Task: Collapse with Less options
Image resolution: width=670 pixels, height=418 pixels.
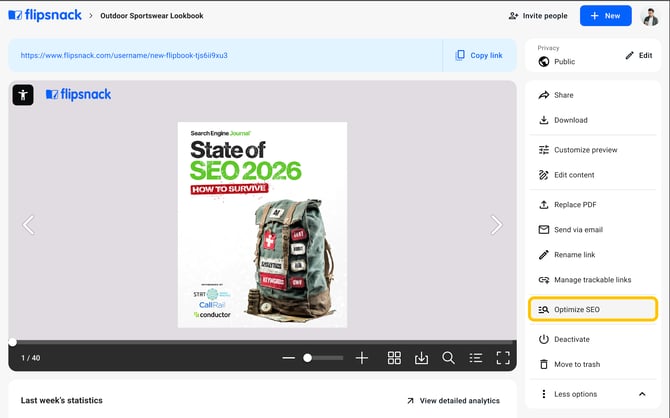Action: (592, 394)
